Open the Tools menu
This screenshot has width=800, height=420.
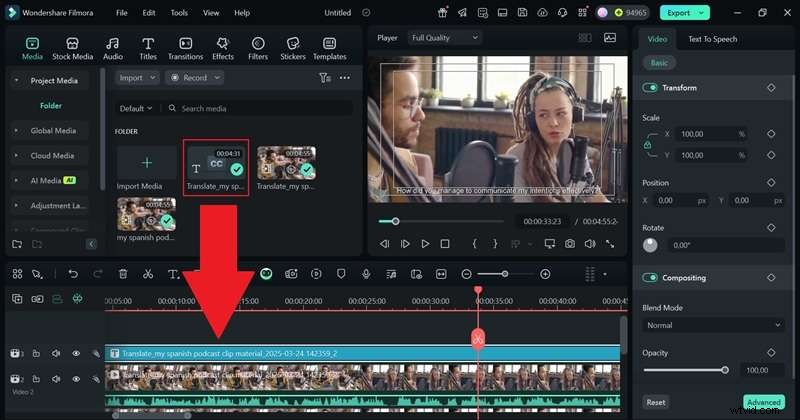point(179,13)
